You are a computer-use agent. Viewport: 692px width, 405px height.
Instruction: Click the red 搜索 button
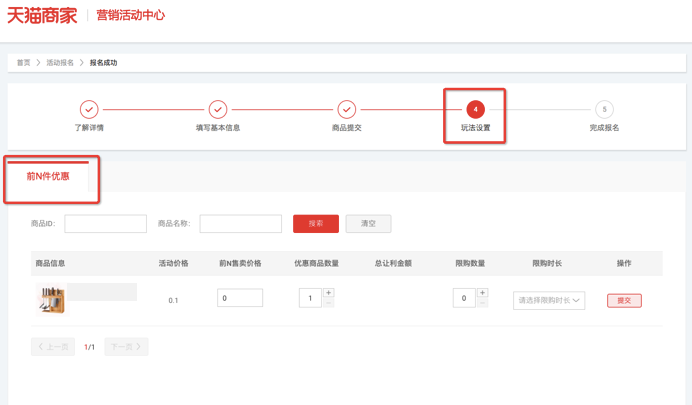click(x=315, y=224)
